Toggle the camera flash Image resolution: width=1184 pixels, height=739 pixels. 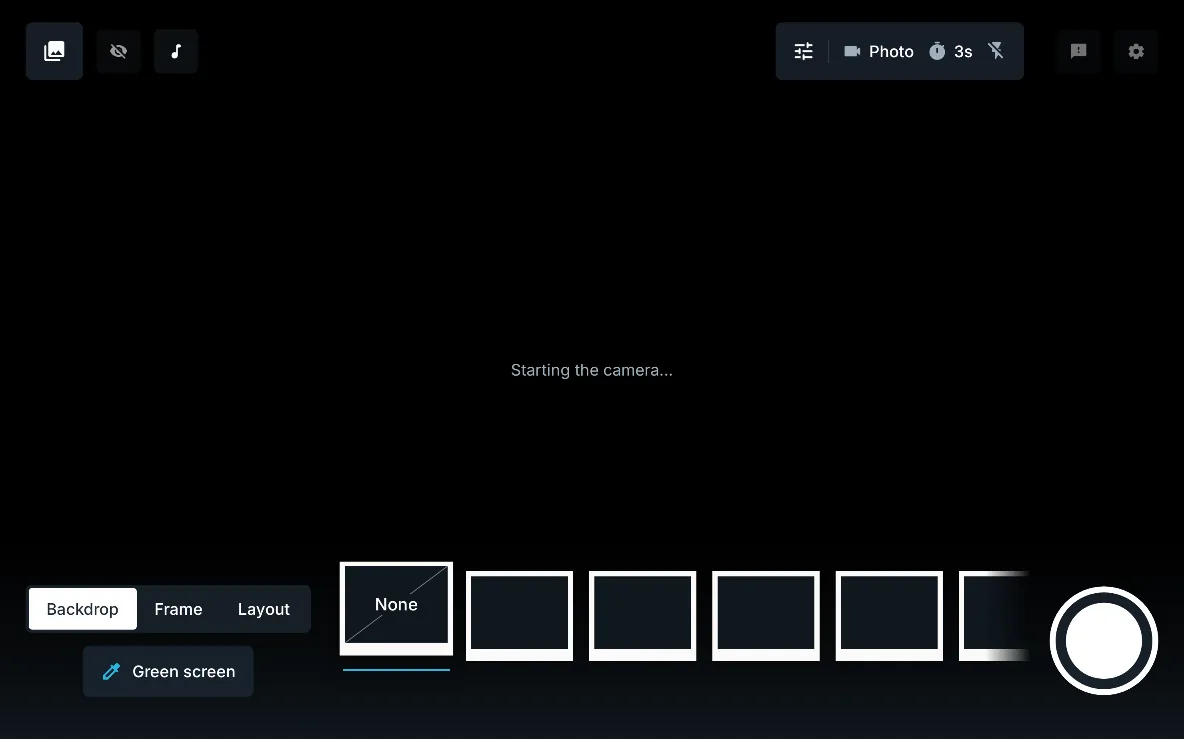click(x=996, y=51)
